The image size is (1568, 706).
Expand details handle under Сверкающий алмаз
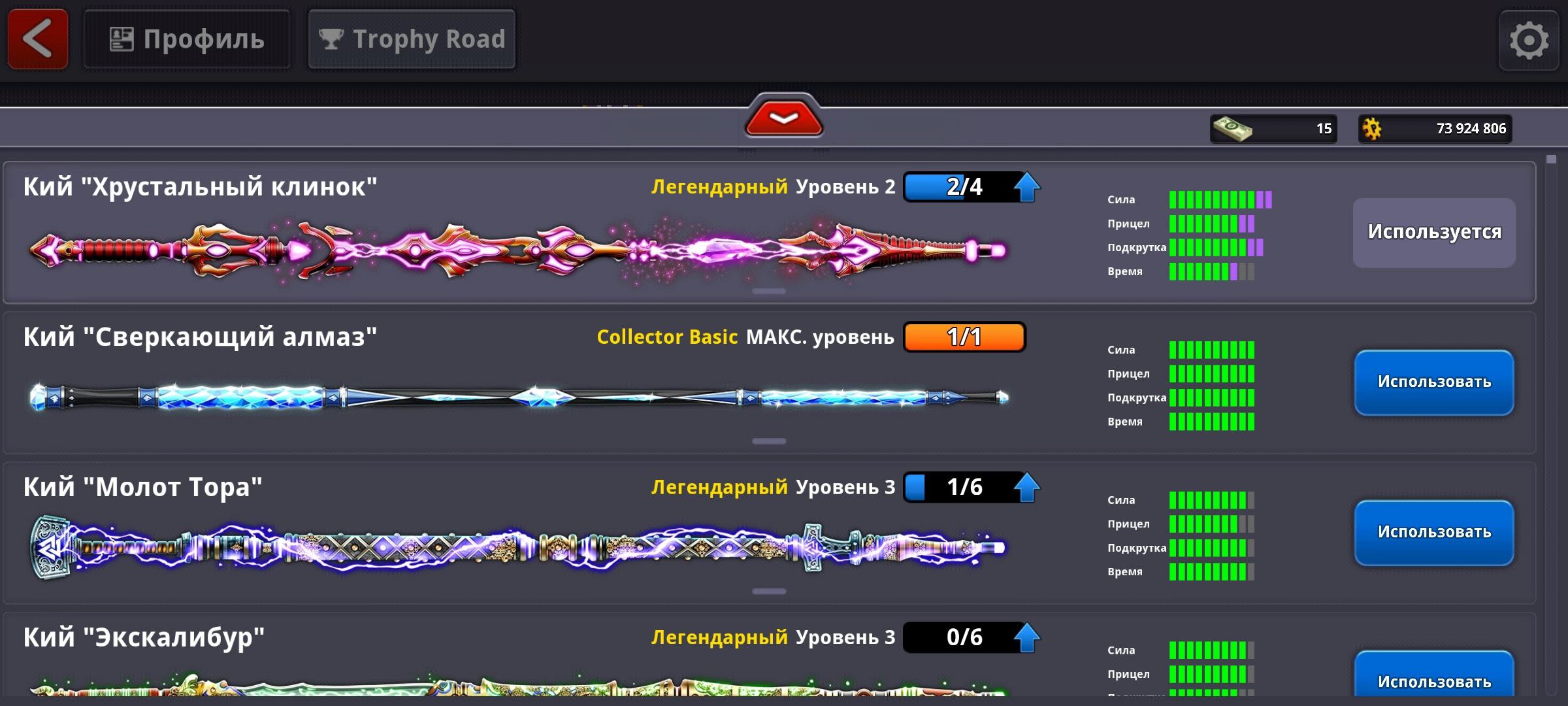[x=769, y=441]
